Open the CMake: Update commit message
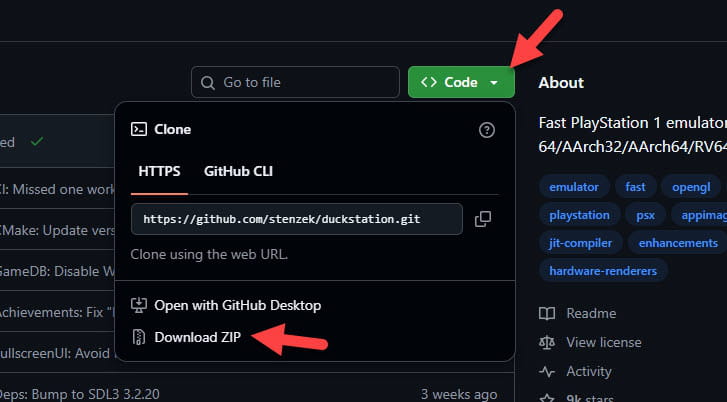727x402 pixels. pos(57,230)
